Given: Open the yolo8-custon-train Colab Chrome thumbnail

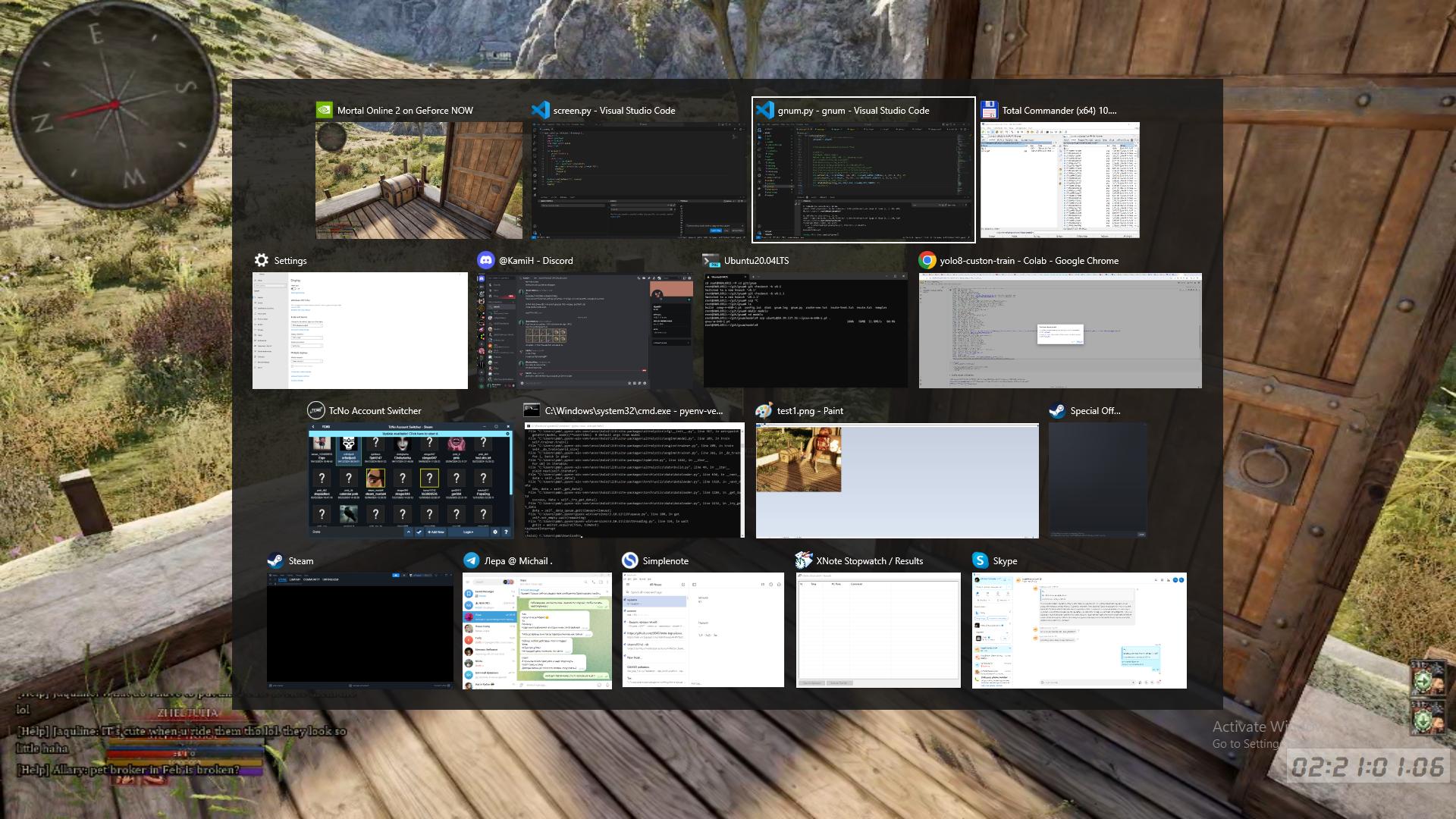Looking at the screenshot, I should tap(1060, 331).
